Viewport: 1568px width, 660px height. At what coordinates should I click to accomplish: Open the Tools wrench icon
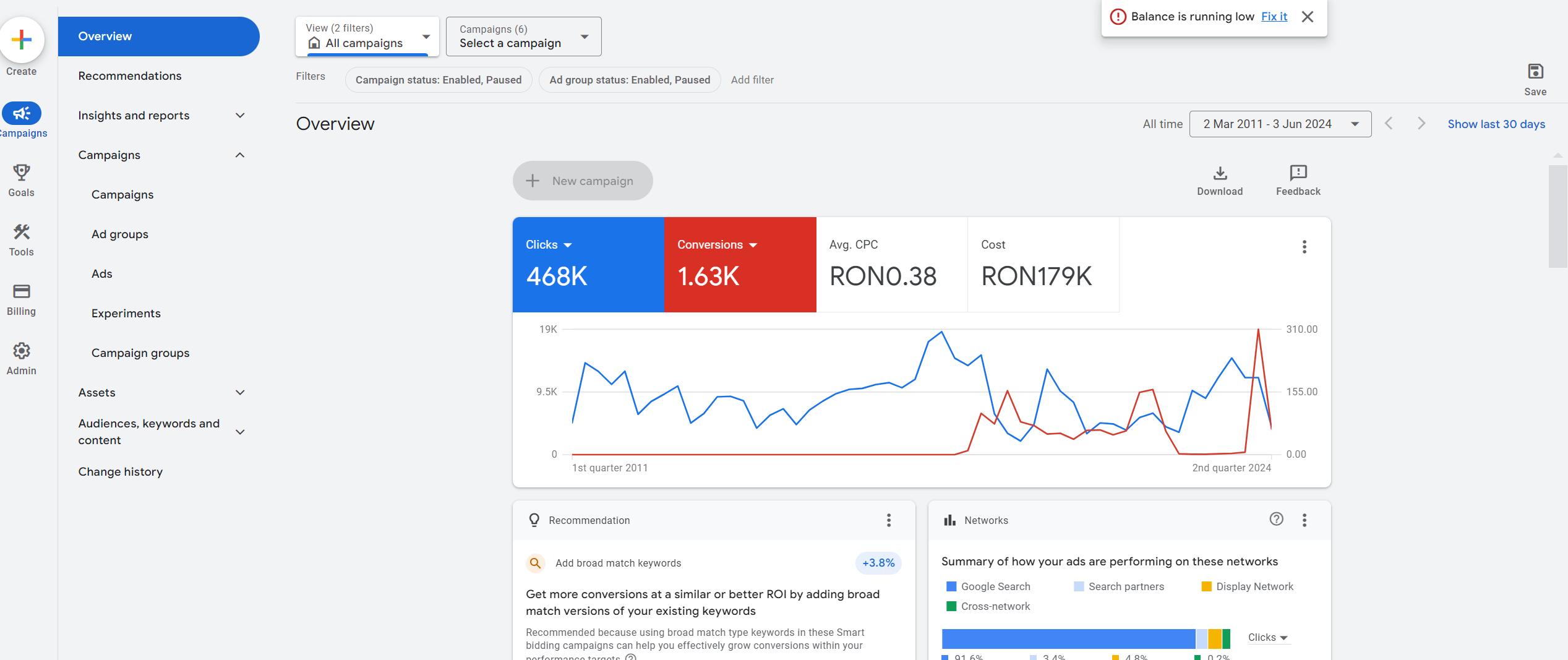click(22, 232)
